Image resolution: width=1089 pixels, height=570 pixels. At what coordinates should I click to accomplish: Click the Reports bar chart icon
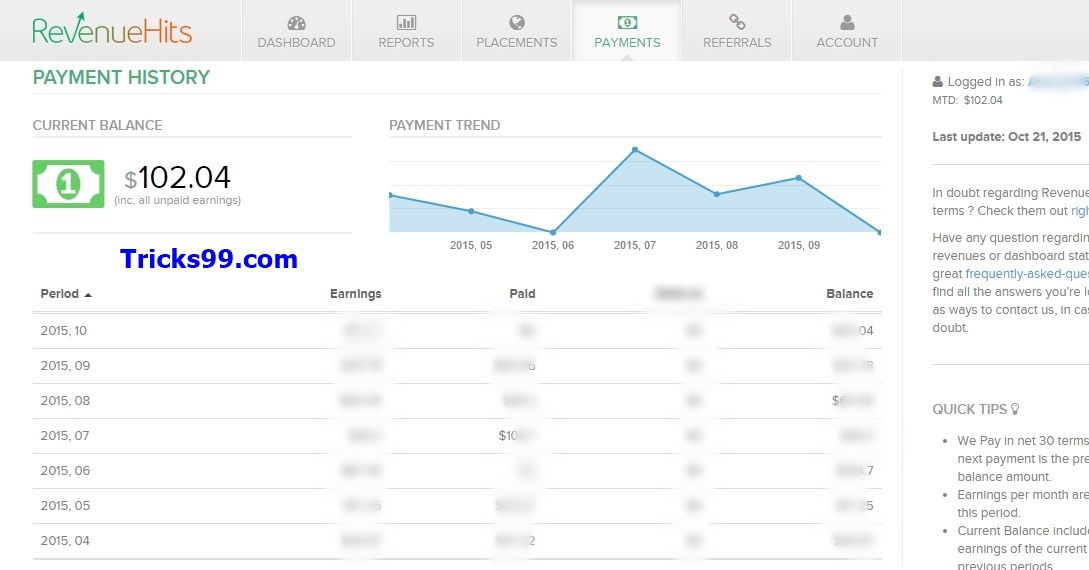pyautogui.click(x=406, y=22)
